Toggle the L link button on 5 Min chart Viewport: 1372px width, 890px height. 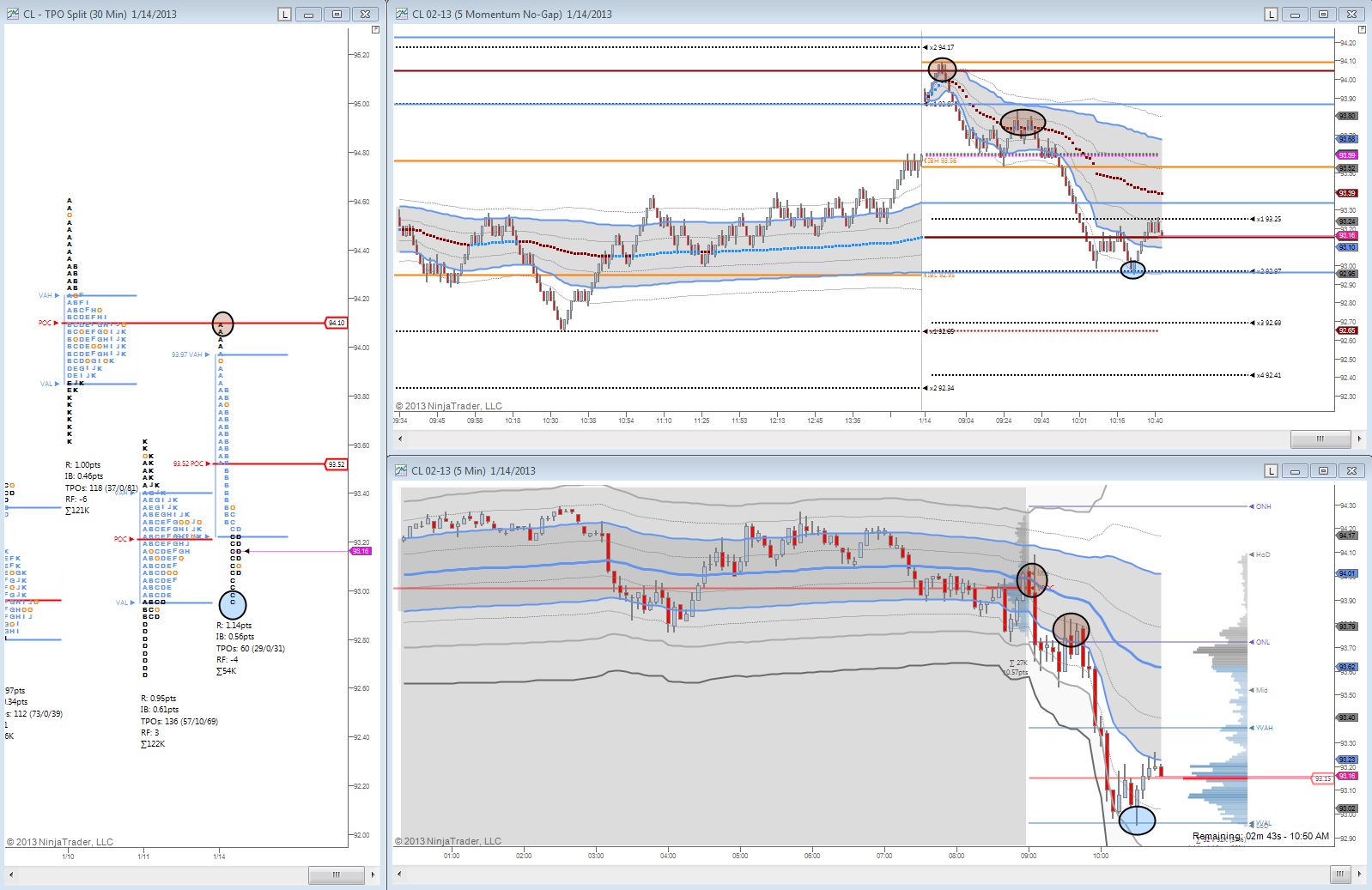[1272, 470]
